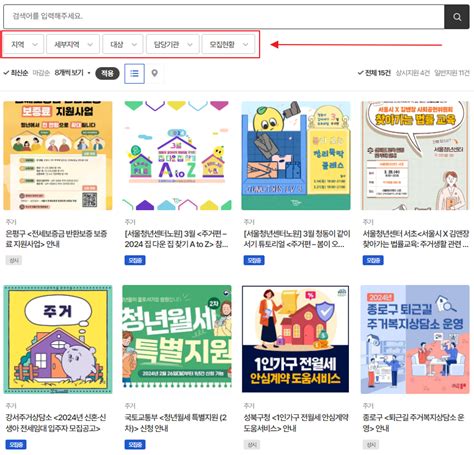Open 서울청년센터노원 청동이 같이 서기 튜토리얼 title
This screenshot has height=455, width=474.
click(297, 239)
